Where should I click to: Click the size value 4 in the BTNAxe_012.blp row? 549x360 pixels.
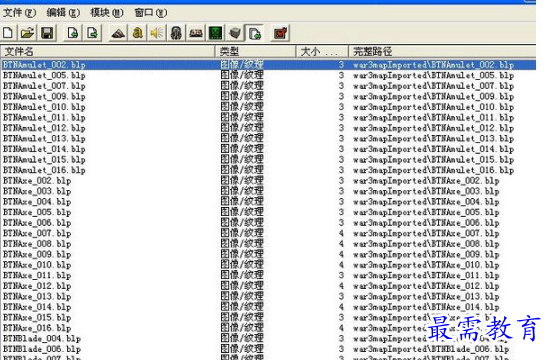341,286
